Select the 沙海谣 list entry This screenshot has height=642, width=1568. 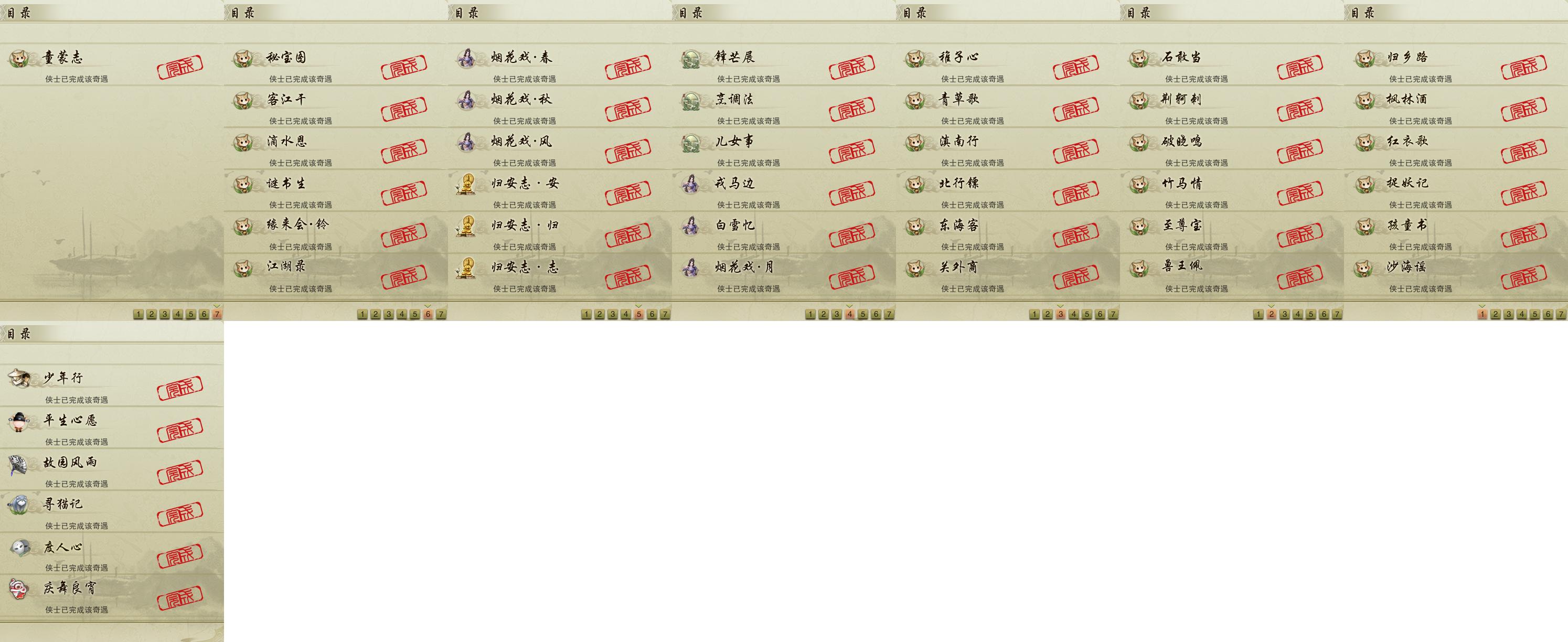click(x=1456, y=274)
